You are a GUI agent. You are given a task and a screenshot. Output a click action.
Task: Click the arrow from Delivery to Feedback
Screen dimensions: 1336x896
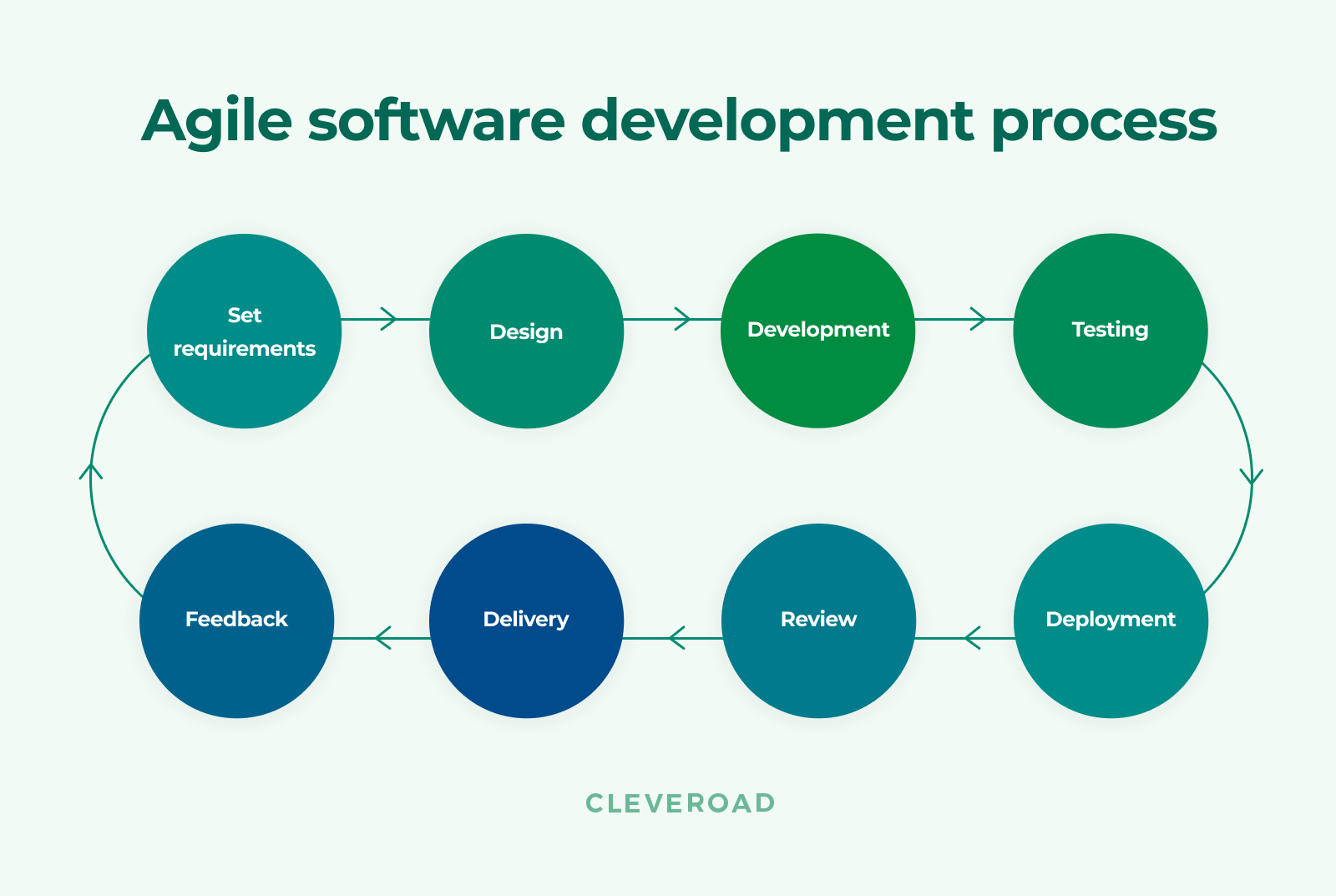[382, 638]
